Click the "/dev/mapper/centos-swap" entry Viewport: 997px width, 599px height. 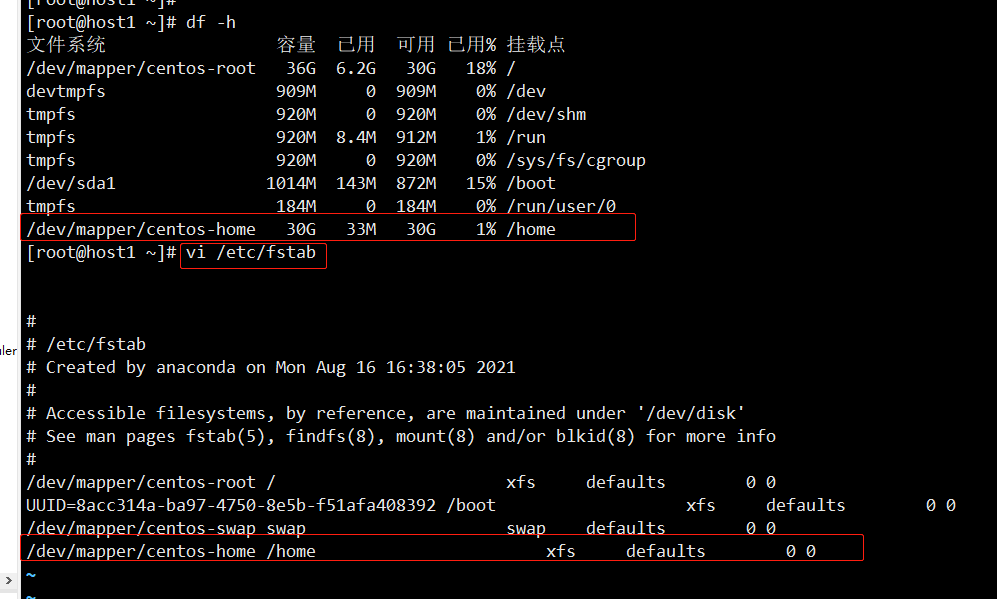click(141, 528)
